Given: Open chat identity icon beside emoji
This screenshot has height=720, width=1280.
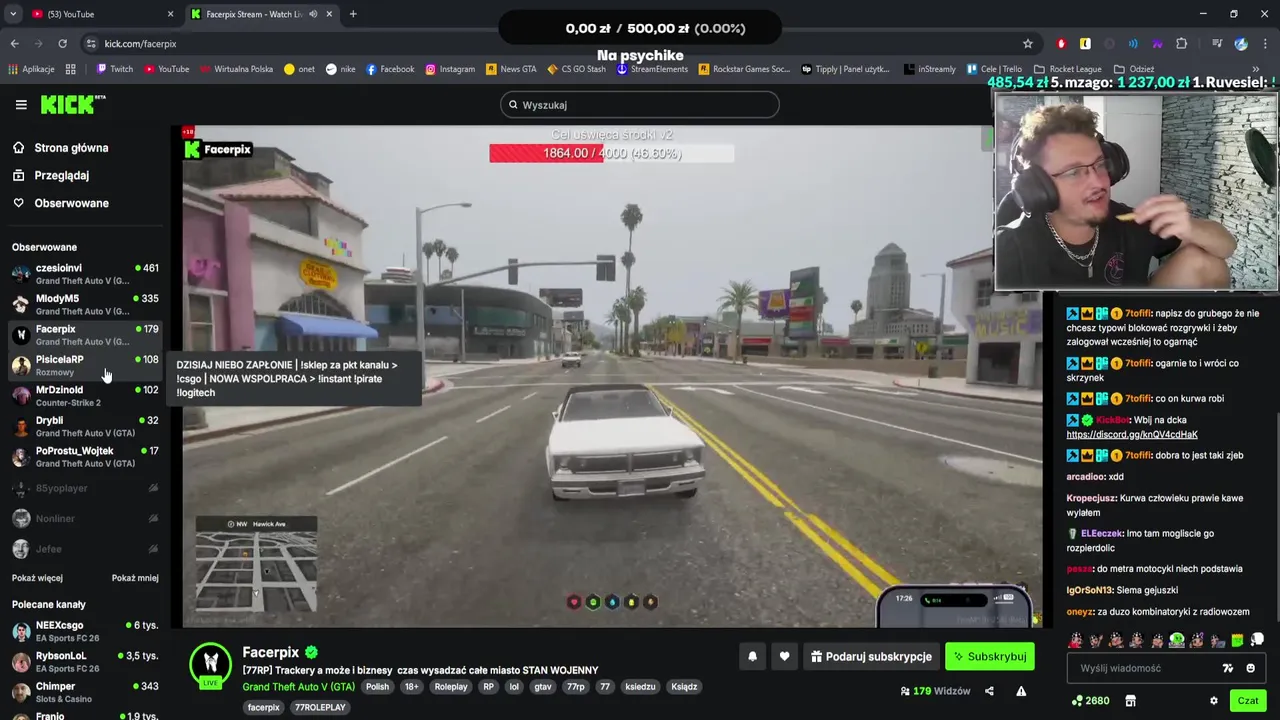Looking at the screenshot, I should (x=1228, y=668).
